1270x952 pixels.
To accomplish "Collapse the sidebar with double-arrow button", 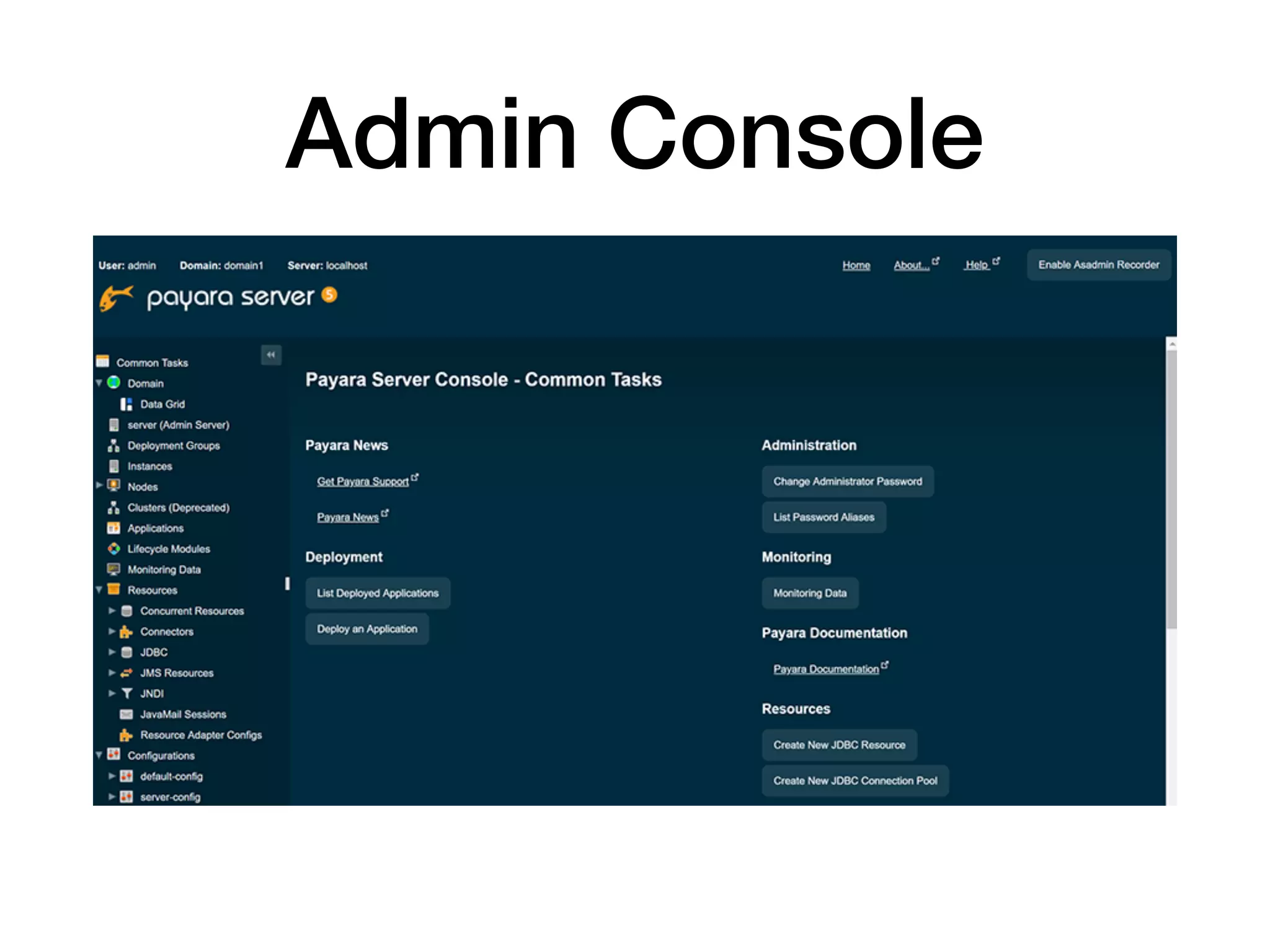I will coord(271,355).
